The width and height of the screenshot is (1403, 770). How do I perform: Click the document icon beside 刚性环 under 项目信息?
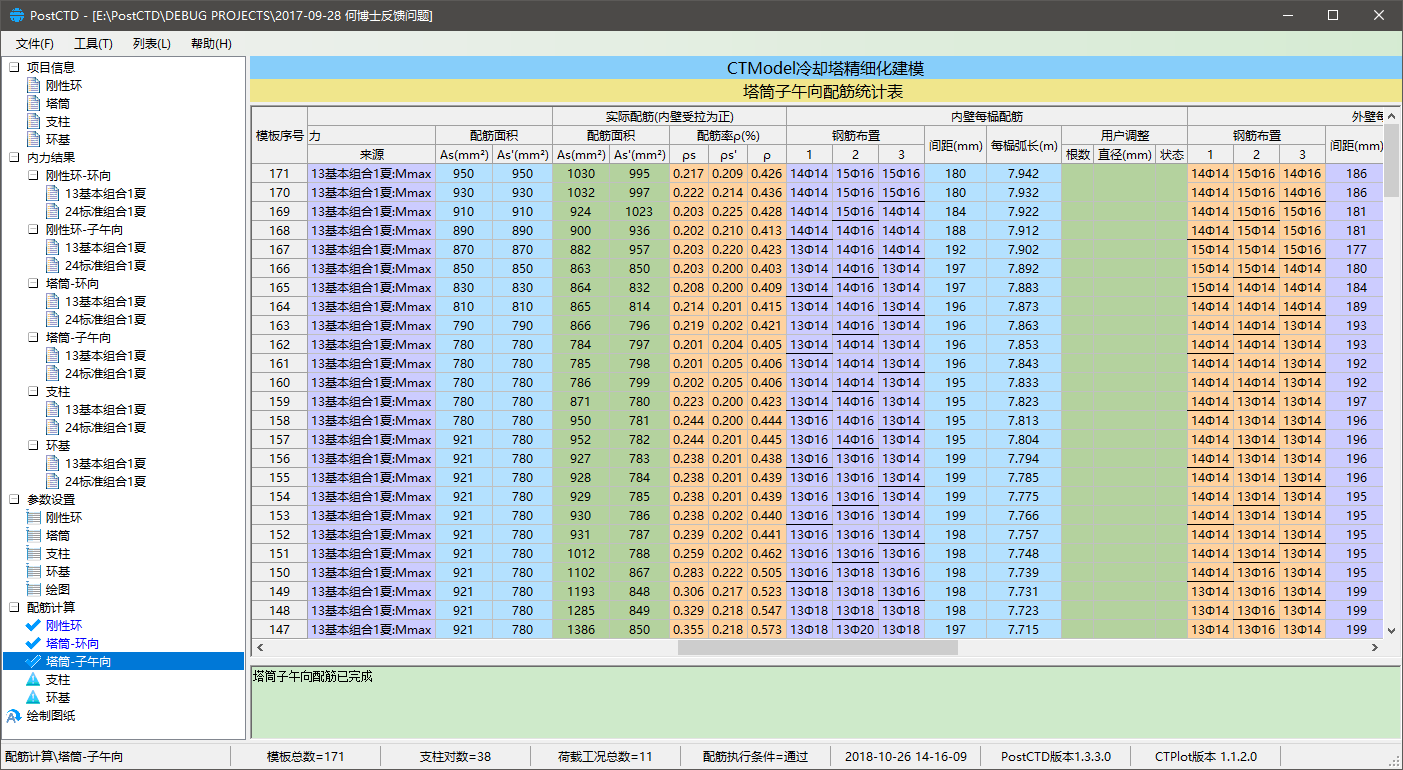tap(35, 86)
